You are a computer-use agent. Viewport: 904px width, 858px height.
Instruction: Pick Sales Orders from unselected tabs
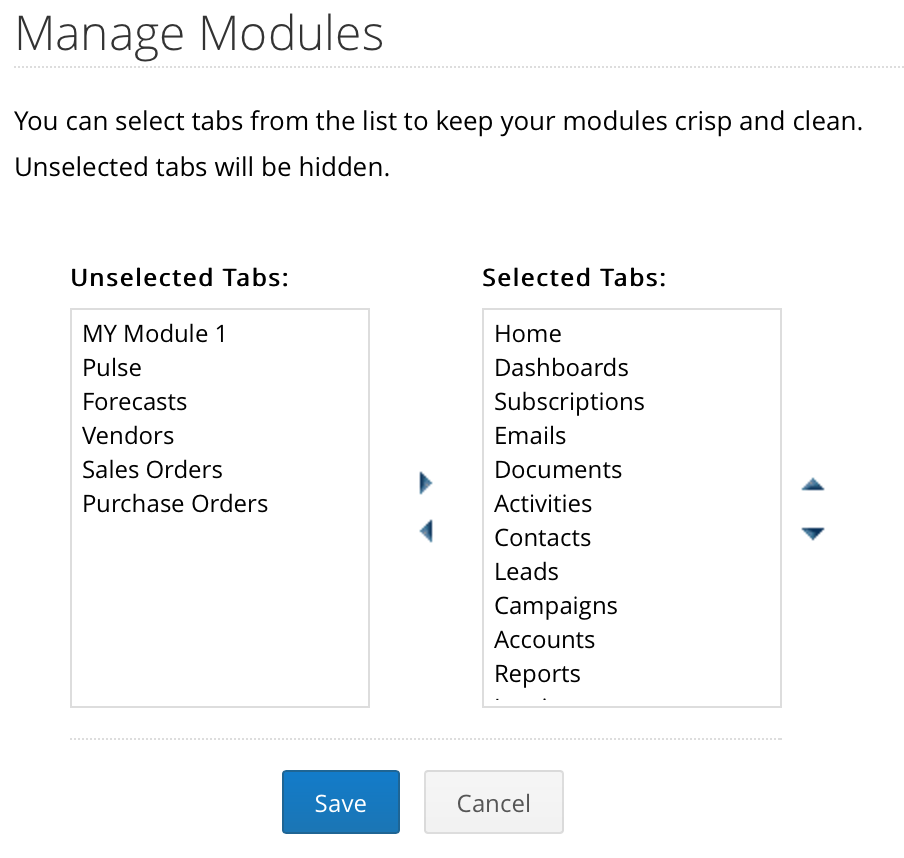point(152,470)
